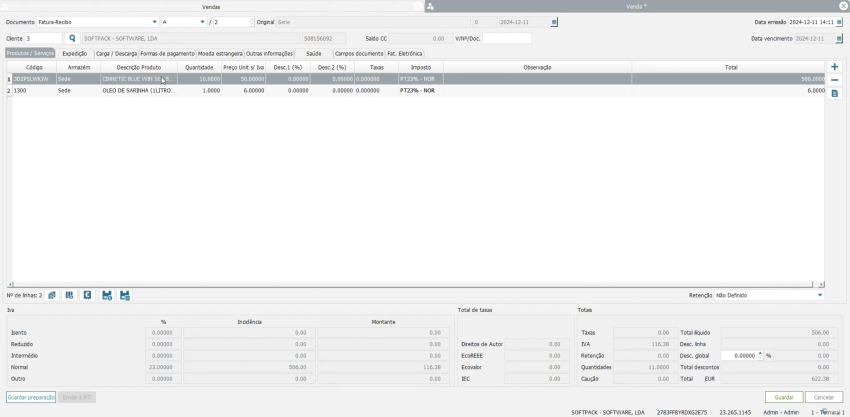Click the Cancelar button
This screenshot has height=417, width=850.
click(824, 397)
